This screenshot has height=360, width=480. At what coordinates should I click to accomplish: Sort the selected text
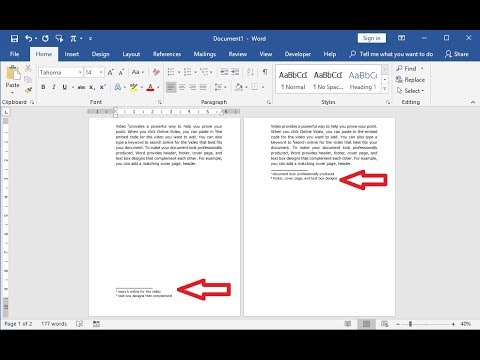coord(250,72)
